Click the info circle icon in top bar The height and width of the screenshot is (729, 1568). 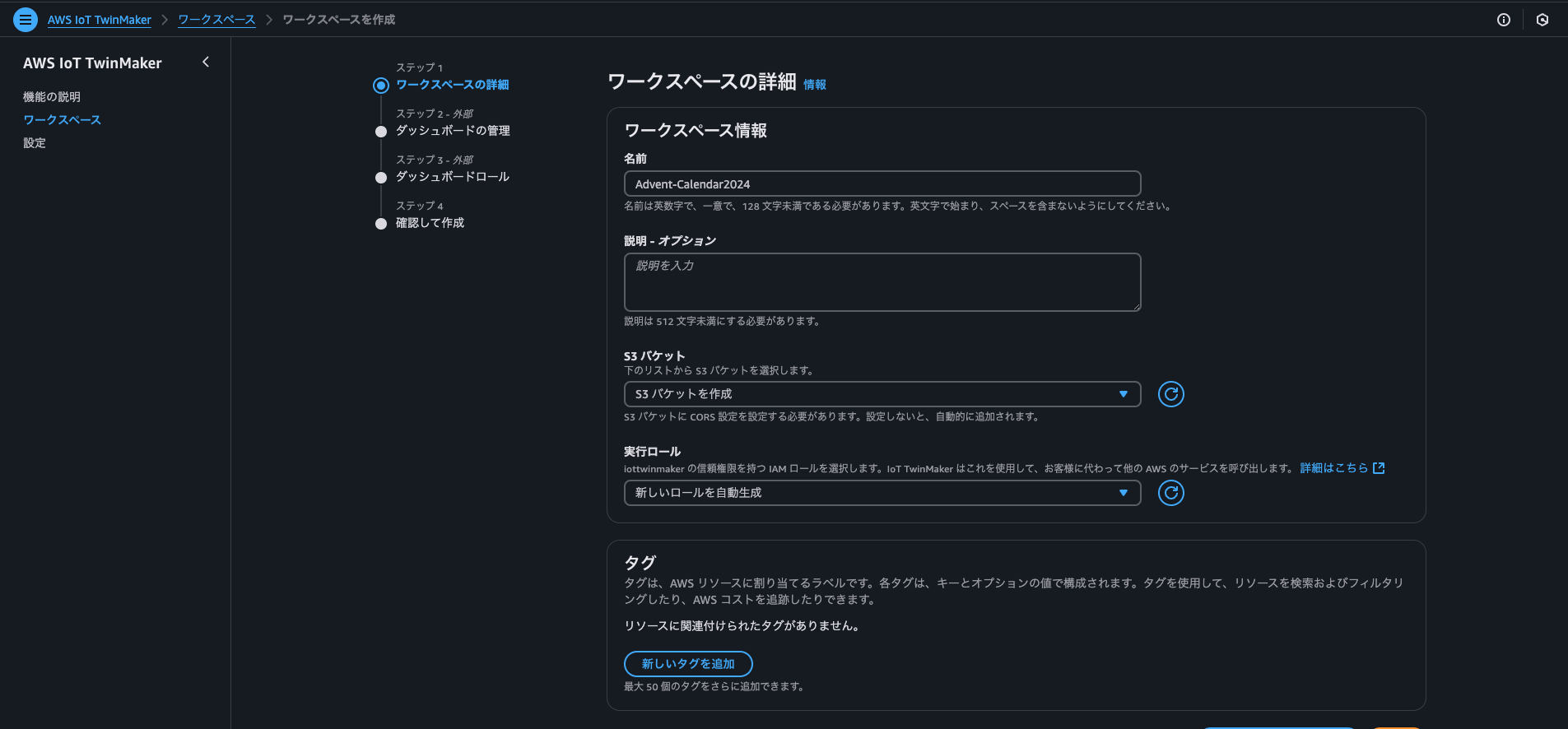coord(1504,20)
